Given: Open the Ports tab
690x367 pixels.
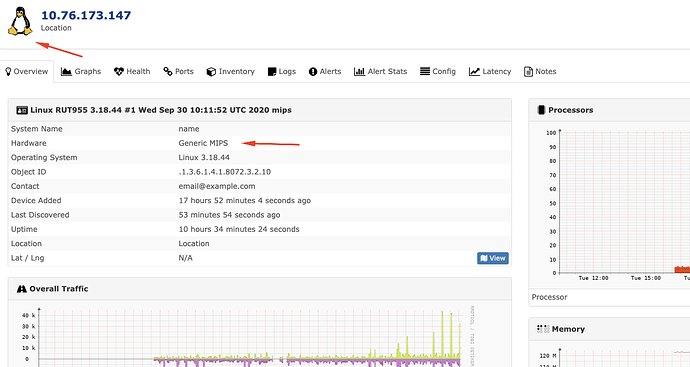Looking at the screenshot, I should click(178, 71).
